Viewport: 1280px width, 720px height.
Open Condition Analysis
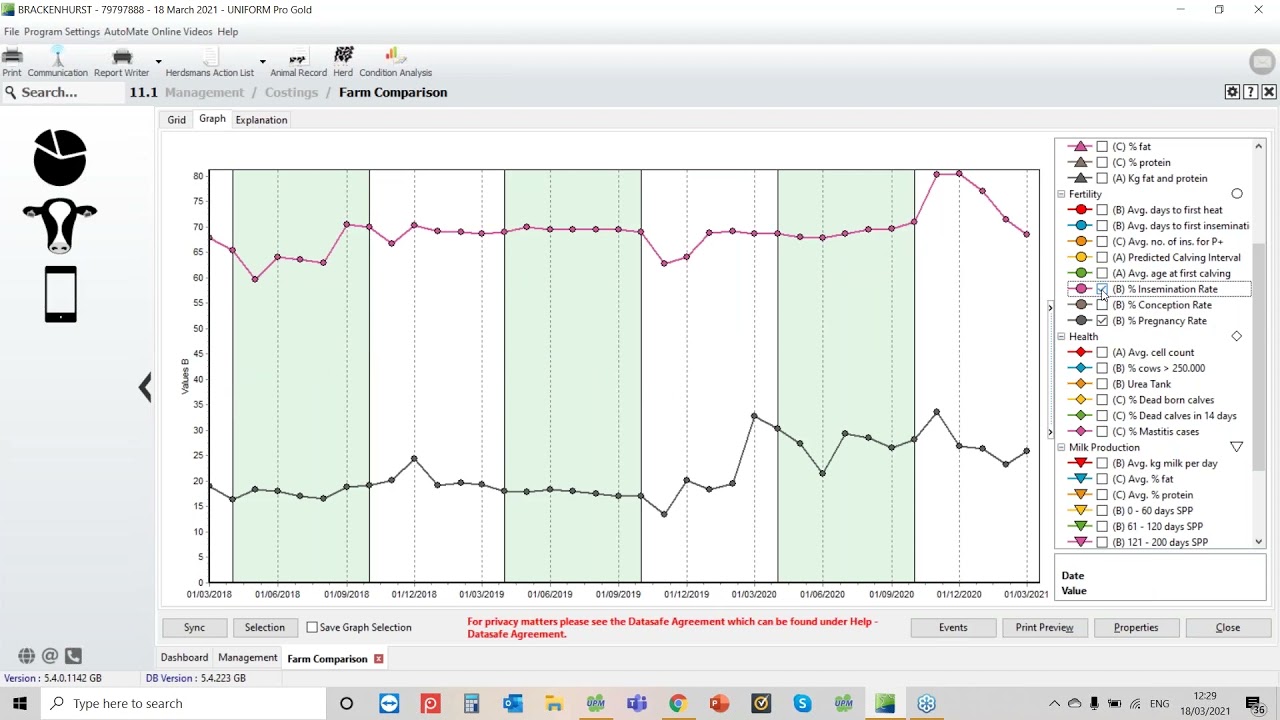tap(395, 62)
